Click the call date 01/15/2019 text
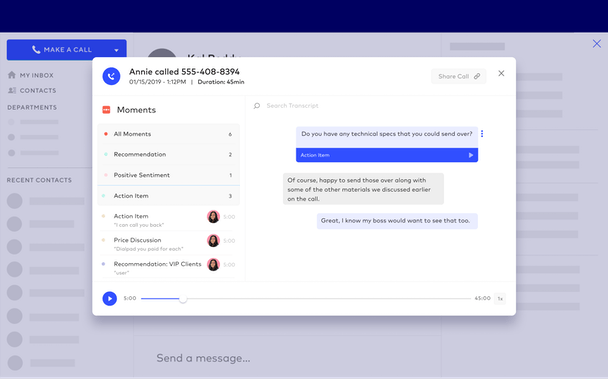The height and width of the screenshot is (380, 608). [x=143, y=82]
